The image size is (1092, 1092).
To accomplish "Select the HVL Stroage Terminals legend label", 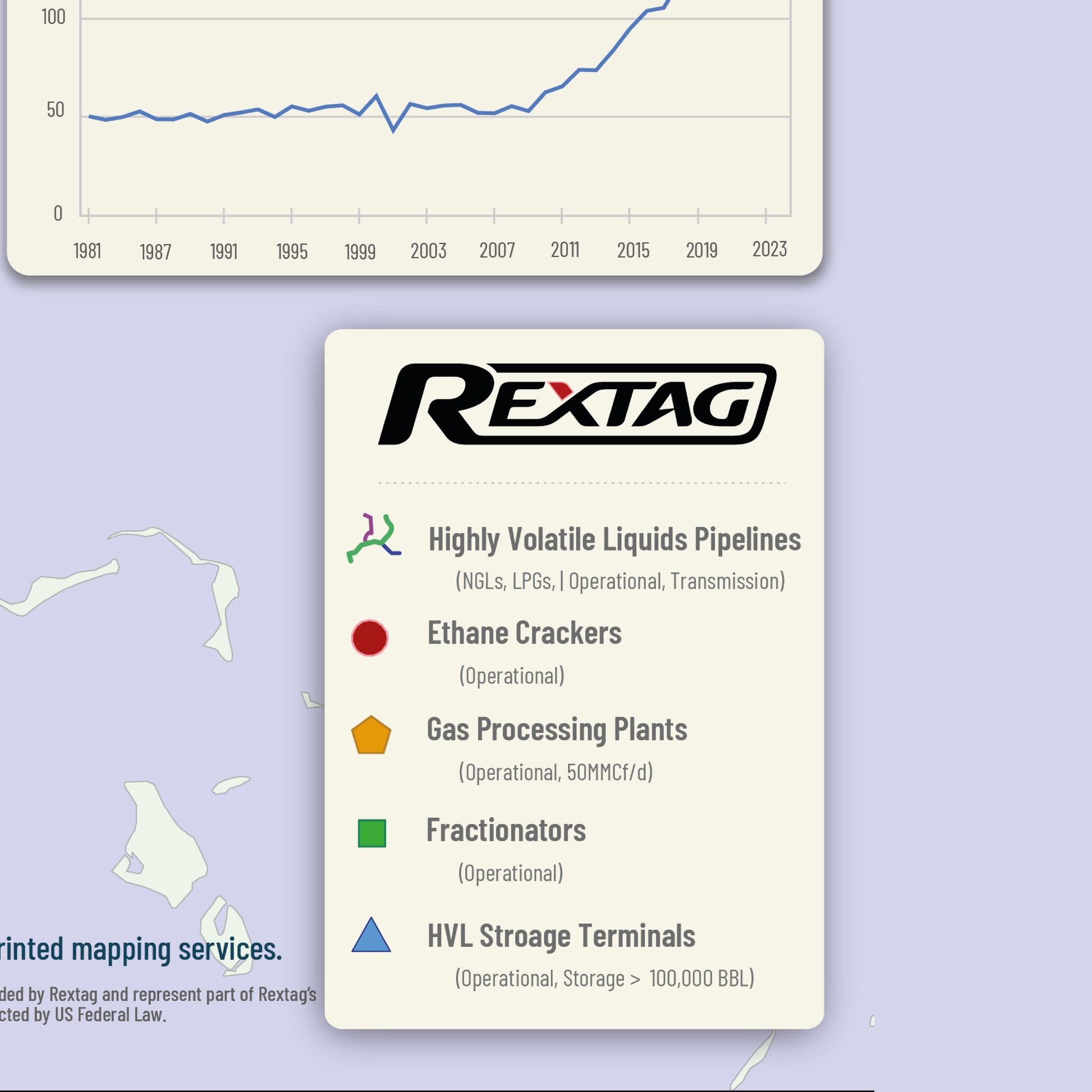I will pos(561,935).
